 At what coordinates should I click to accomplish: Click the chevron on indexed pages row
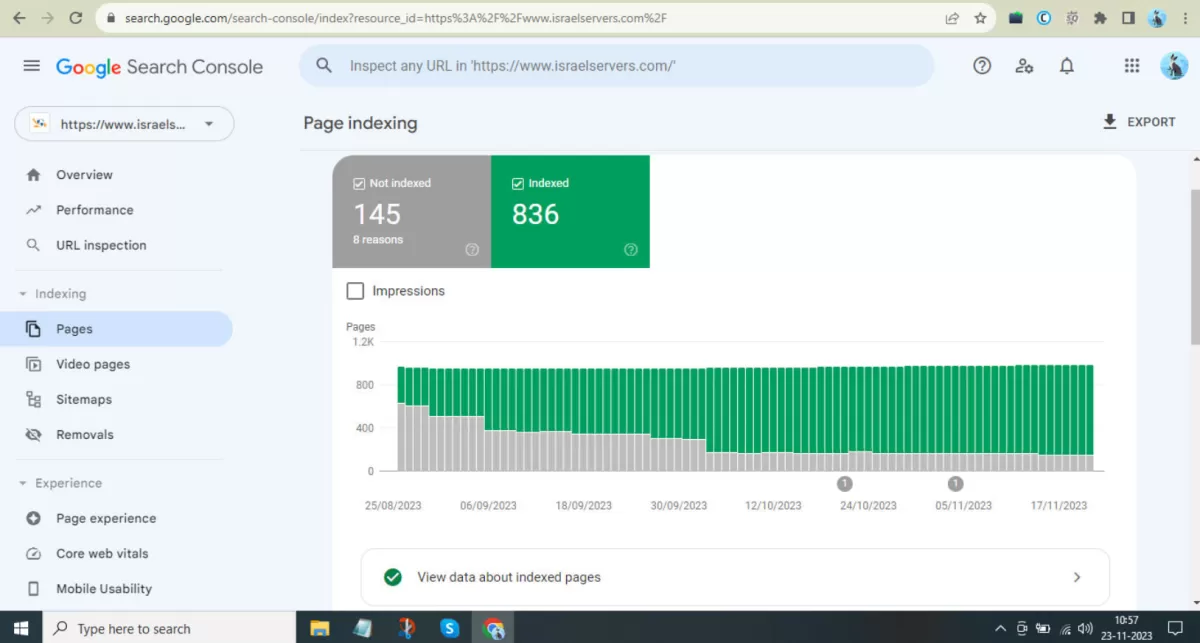click(x=1077, y=577)
